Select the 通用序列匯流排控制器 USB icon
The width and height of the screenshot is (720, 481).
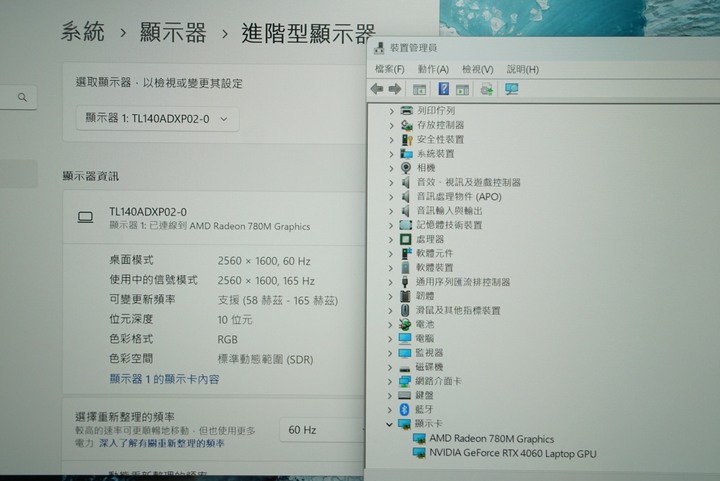pyautogui.click(x=405, y=282)
